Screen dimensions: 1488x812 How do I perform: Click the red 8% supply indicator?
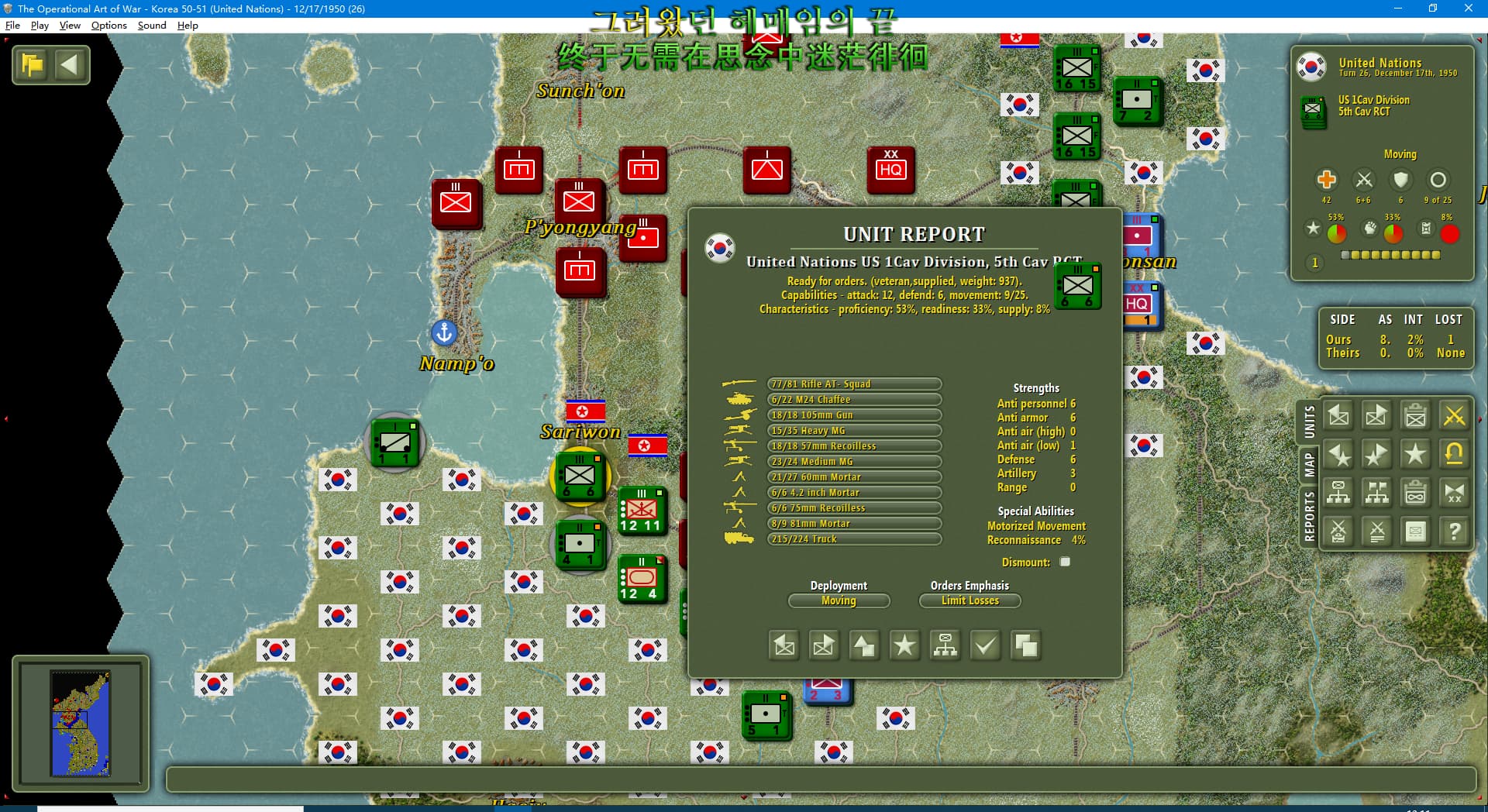tap(1449, 233)
